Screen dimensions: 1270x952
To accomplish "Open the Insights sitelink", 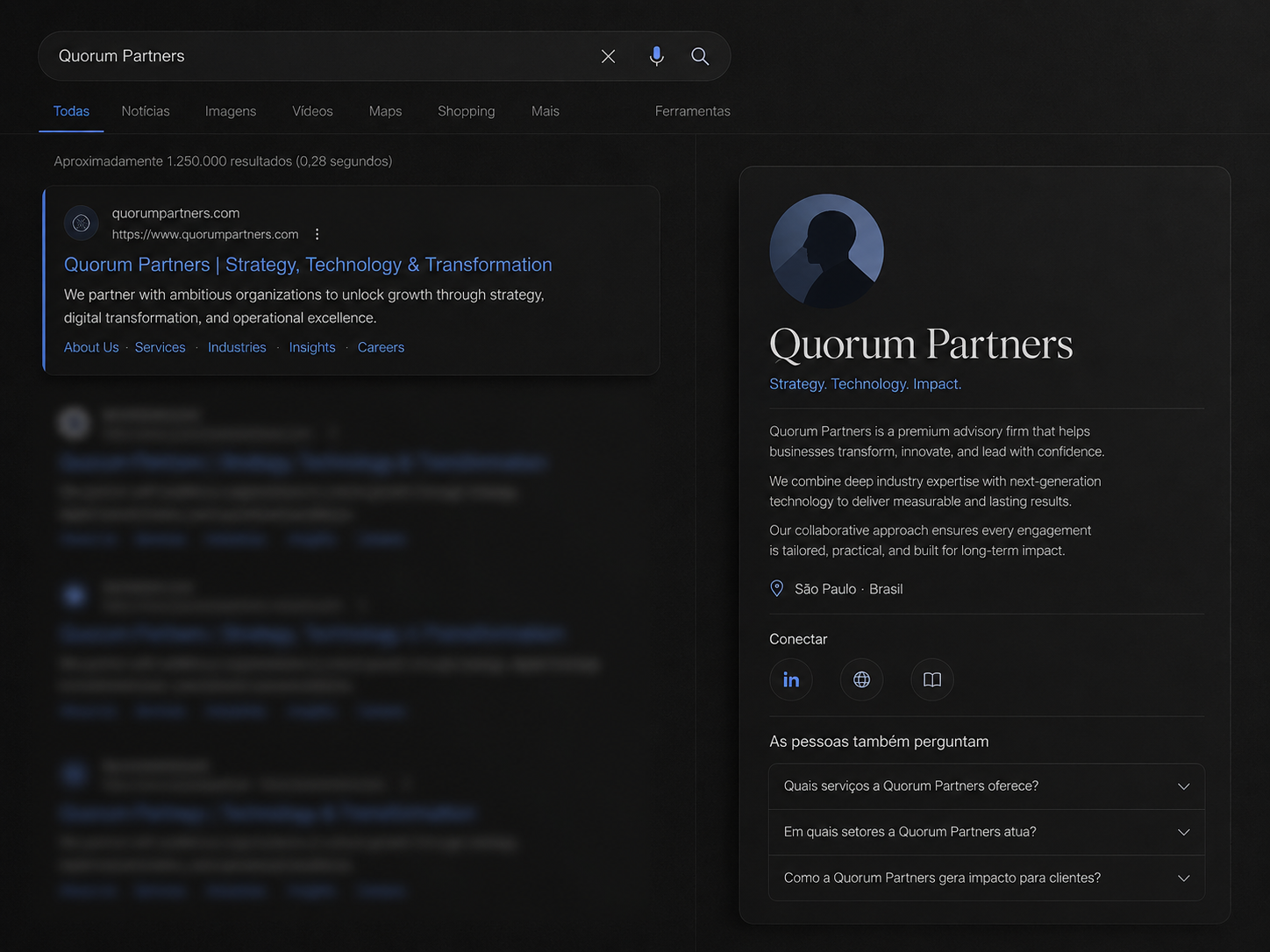I will 312,347.
